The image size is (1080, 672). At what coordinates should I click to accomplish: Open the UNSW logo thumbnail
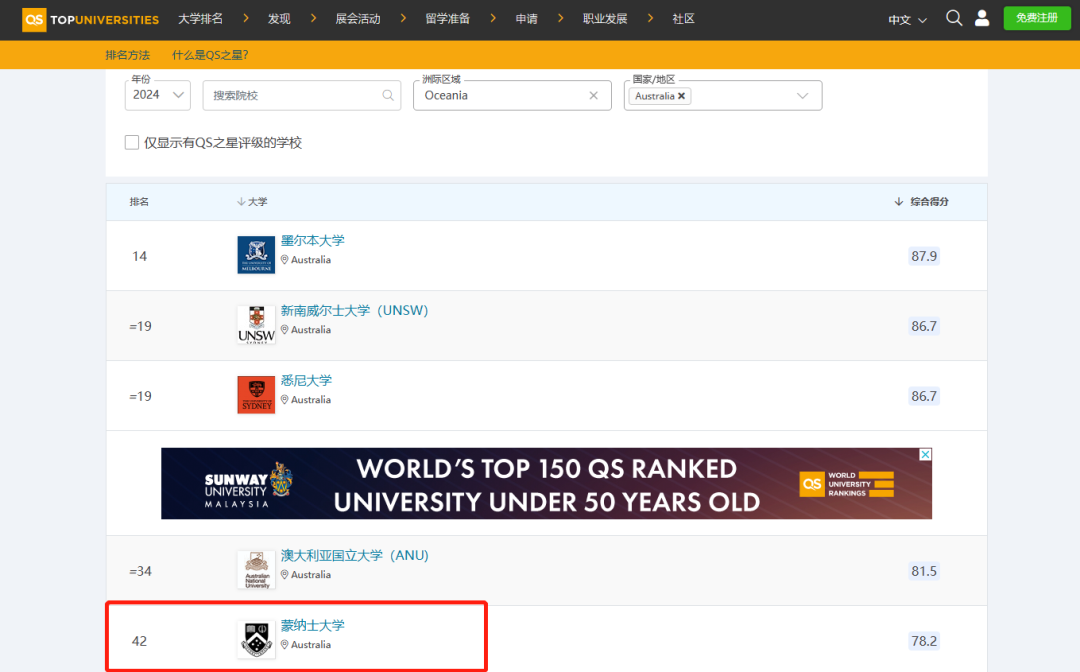[x=256, y=325]
